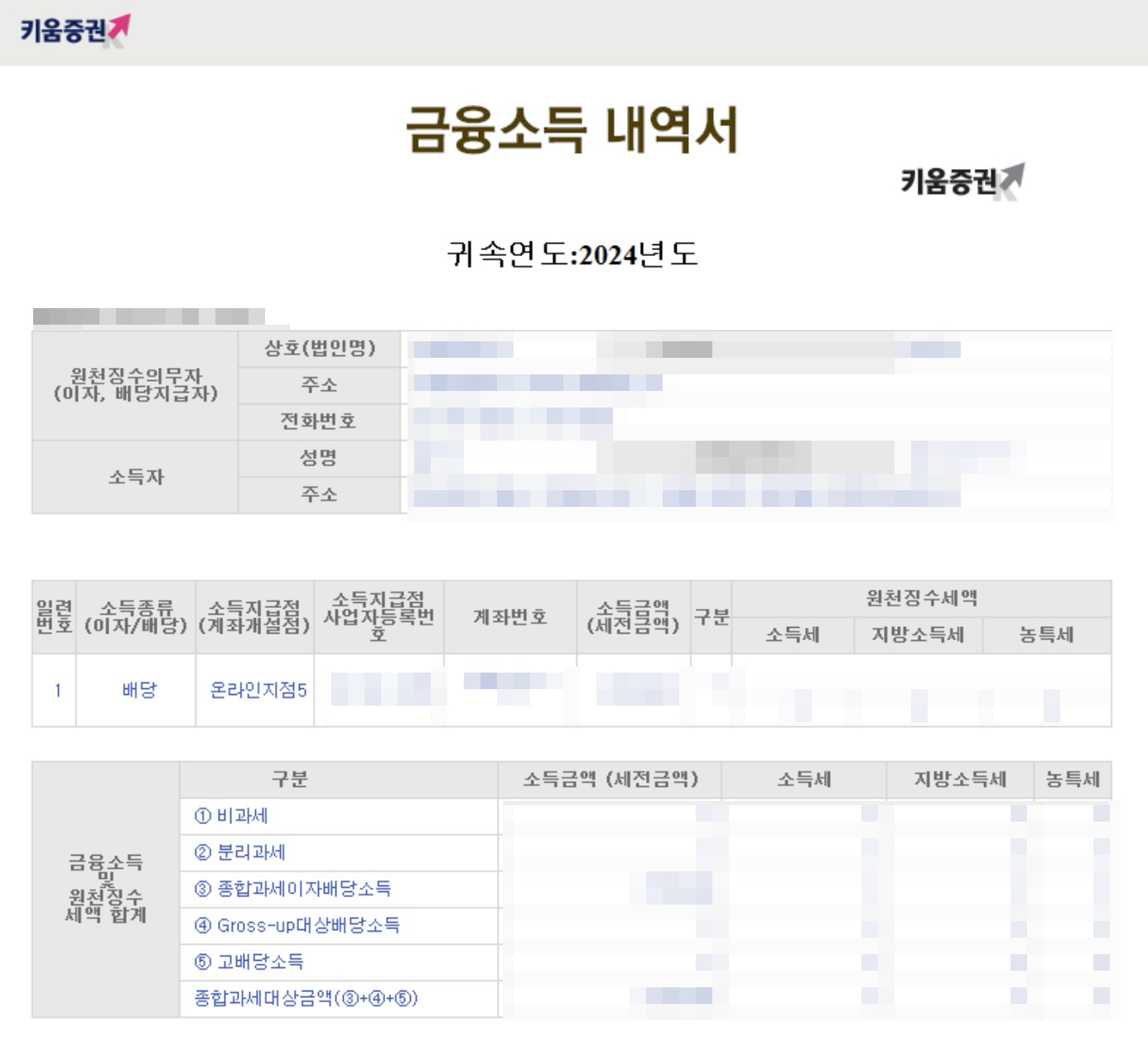Click the 원천징수세액 header cell
The image size is (1148, 1037).
pyautogui.click(x=922, y=598)
